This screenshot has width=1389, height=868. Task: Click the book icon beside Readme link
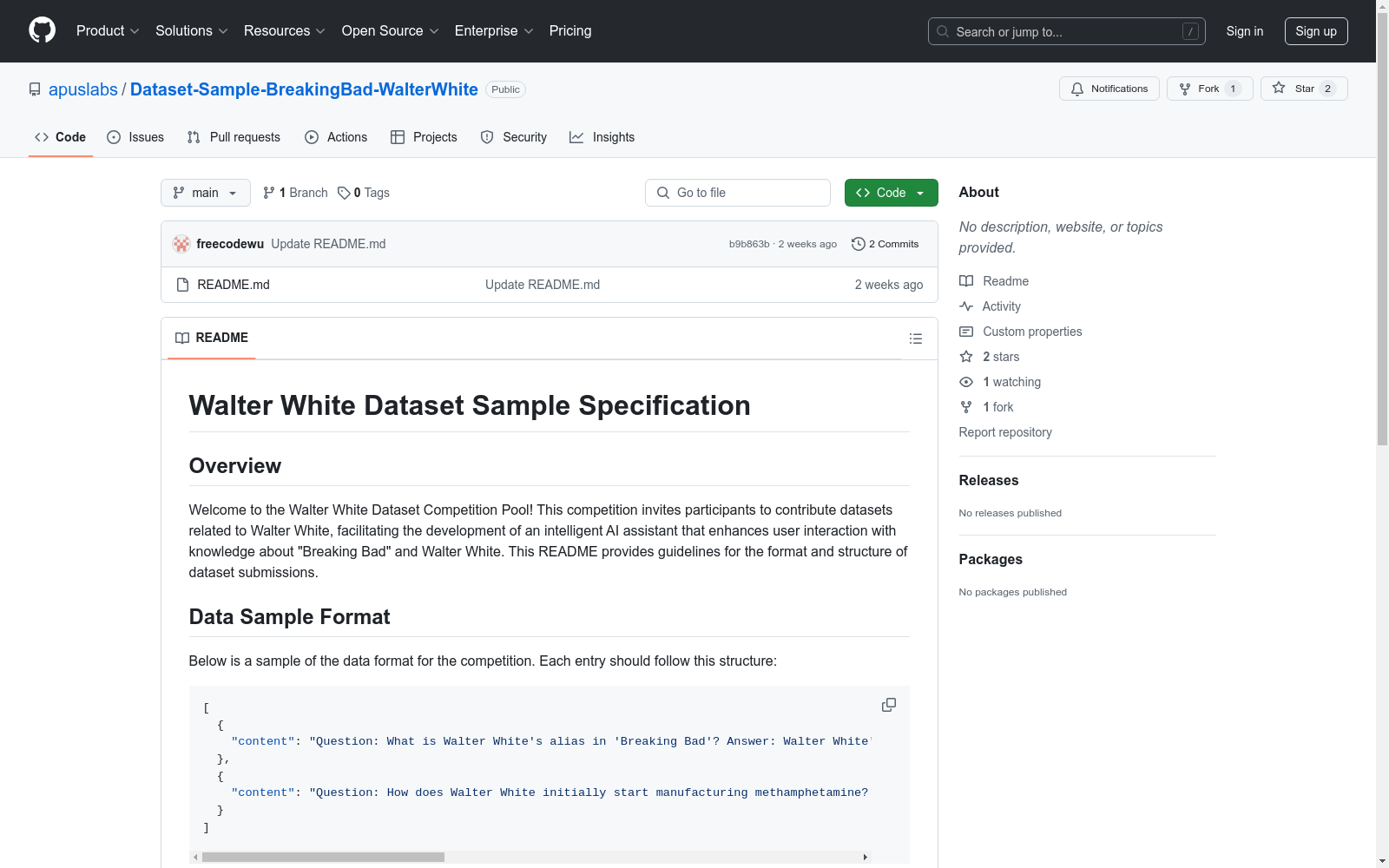click(966, 281)
